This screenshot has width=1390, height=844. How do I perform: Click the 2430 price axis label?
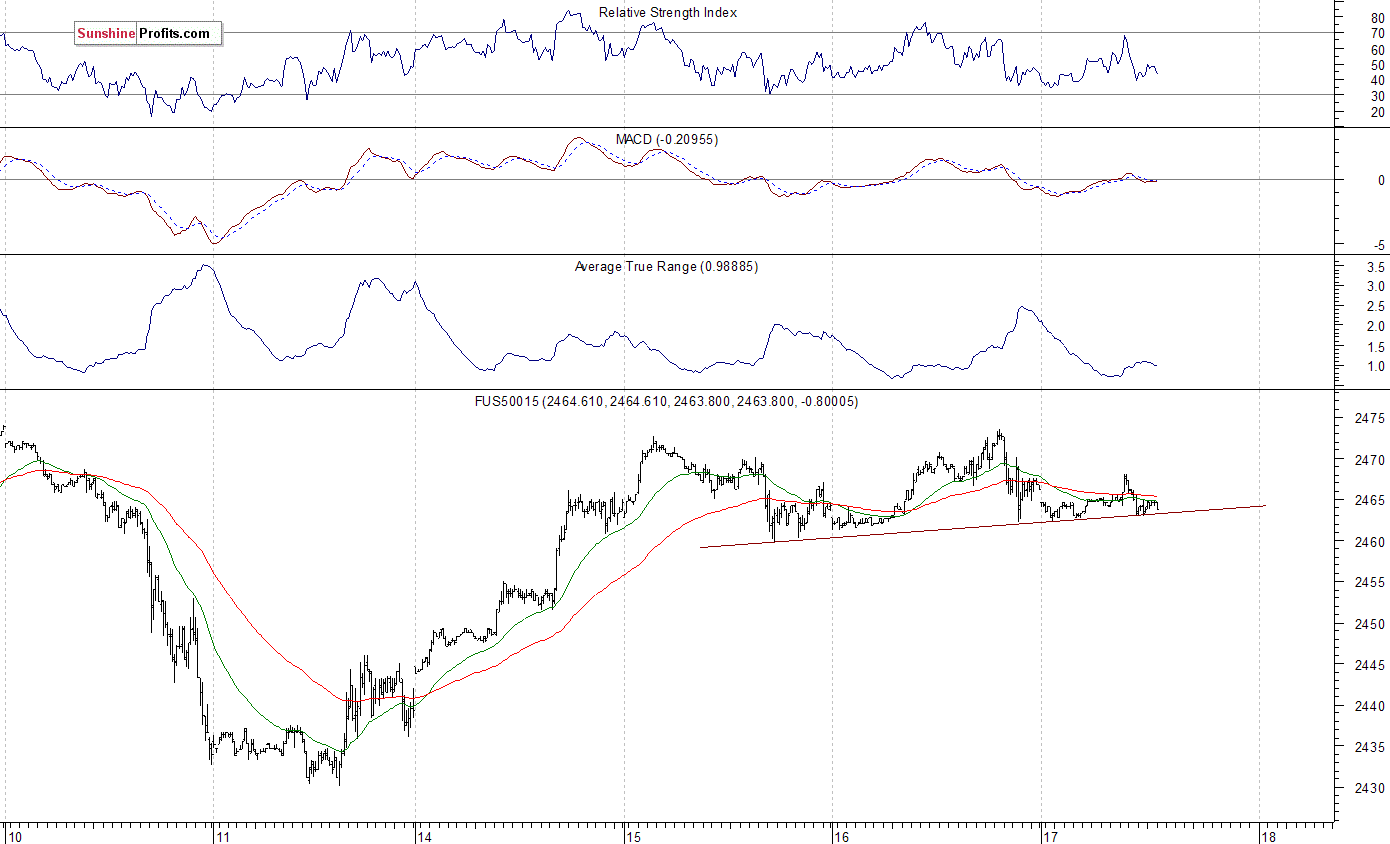pos(1371,788)
